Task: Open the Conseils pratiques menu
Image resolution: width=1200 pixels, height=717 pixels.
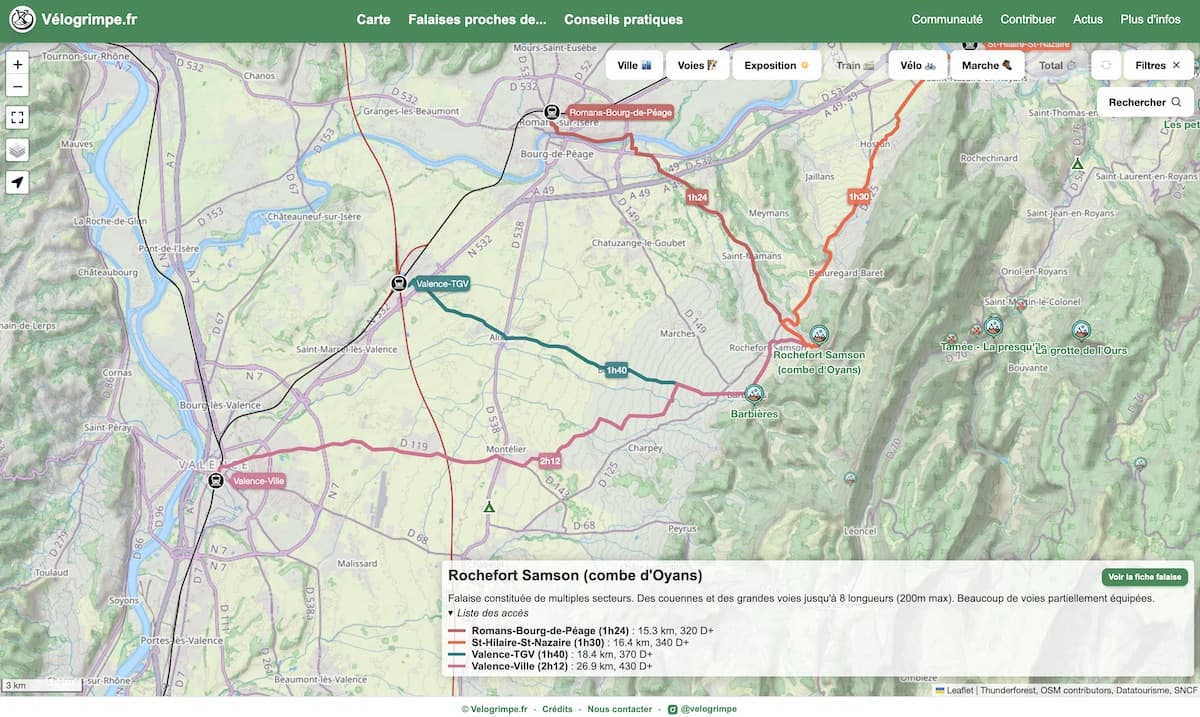Action: point(623,18)
